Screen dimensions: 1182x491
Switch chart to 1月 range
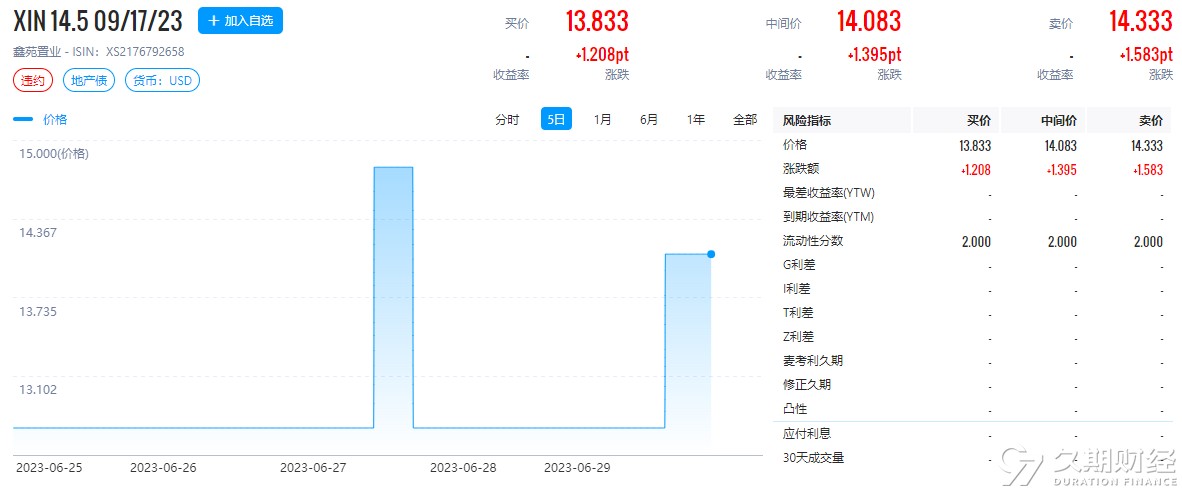(603, 120)
